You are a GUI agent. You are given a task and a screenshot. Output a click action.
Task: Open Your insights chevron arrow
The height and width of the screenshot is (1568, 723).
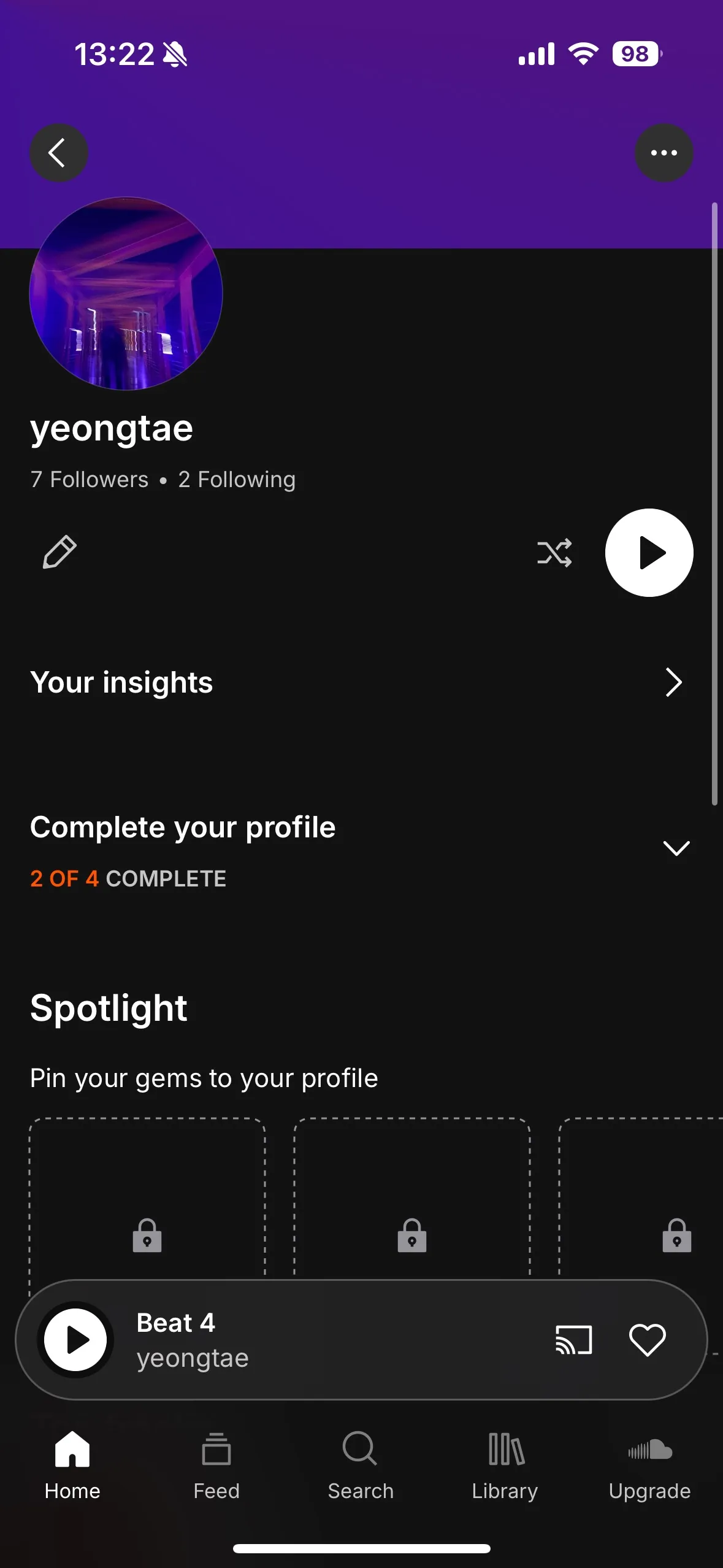pyautogui.click(x=673, y=682)
